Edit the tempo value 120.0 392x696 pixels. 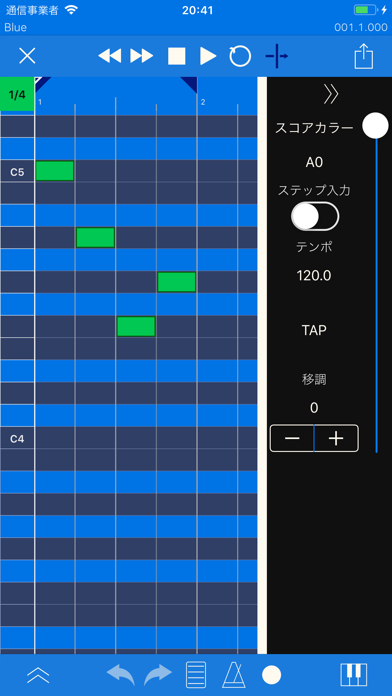314,276
